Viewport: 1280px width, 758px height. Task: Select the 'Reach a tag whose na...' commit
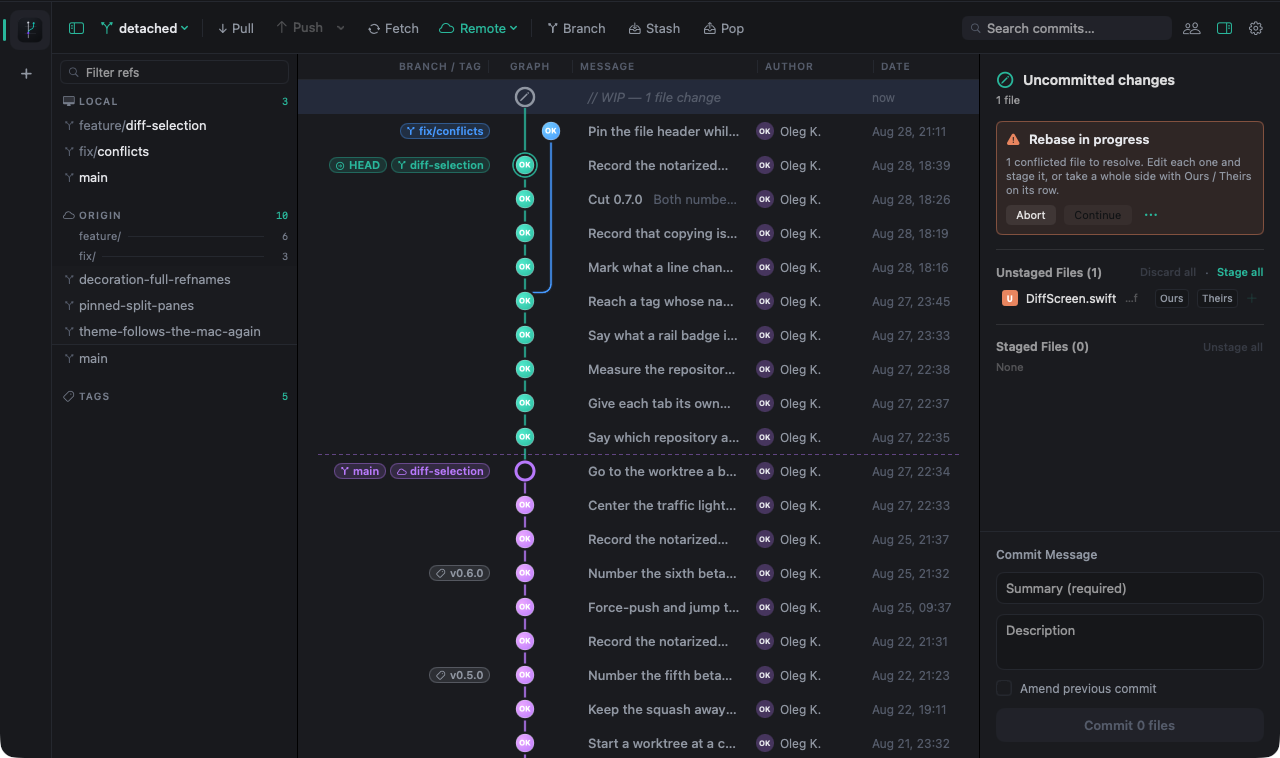638,301
